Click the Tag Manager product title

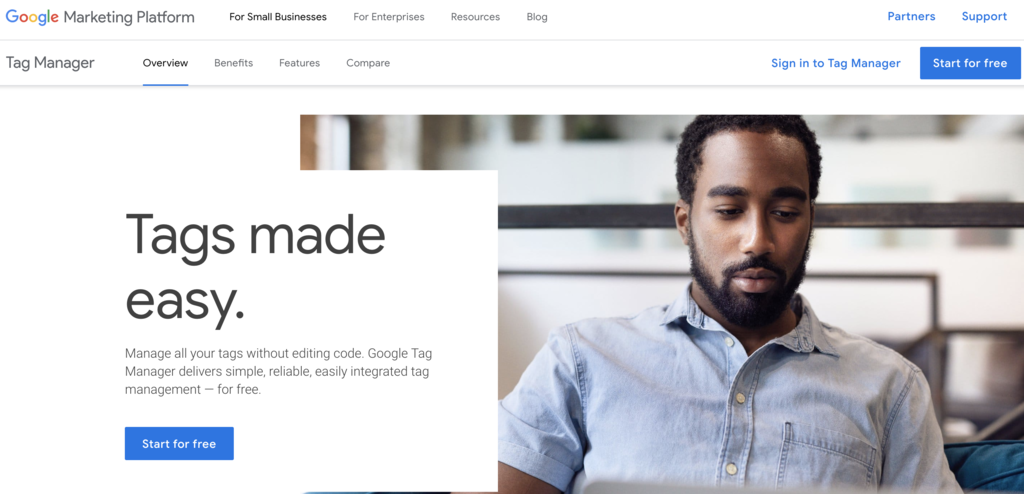pos(50,63)
